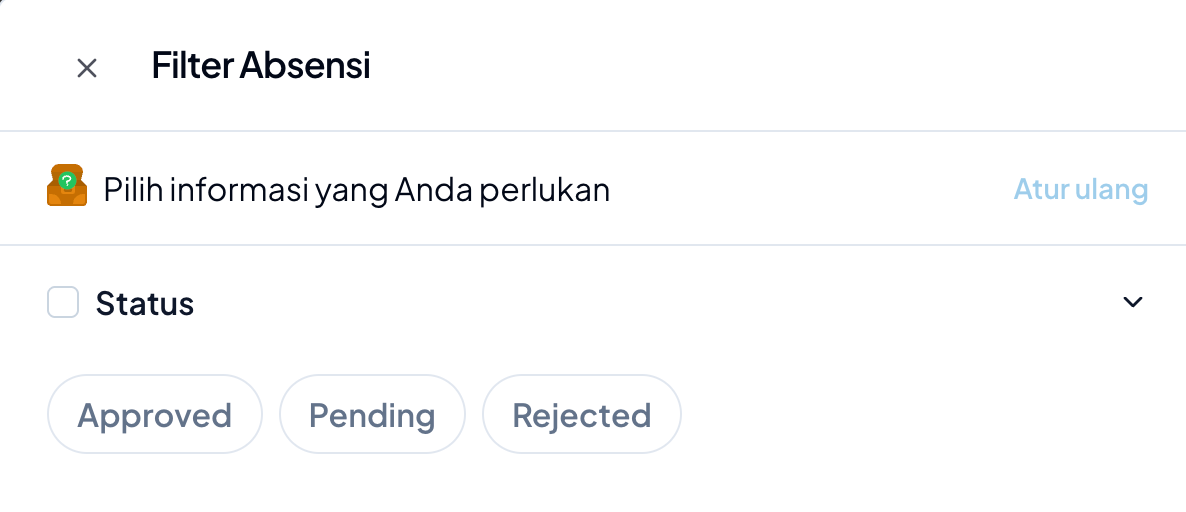Select the Pending status chip
Viewport: 1186px width, 512px height.
[372, 414]
